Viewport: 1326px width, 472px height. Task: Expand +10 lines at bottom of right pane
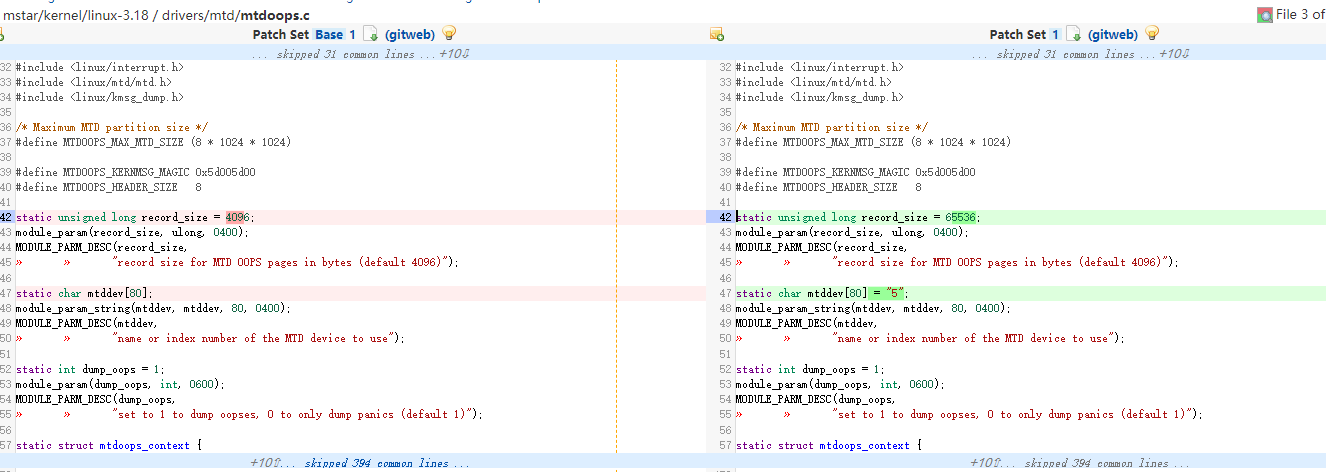pyautogui.click(x=984, y=463)
